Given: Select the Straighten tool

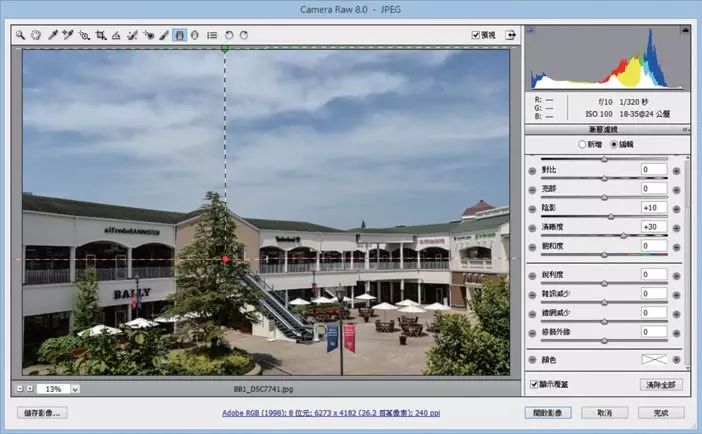Looking at the screenshot, I should tap(116, 35).
